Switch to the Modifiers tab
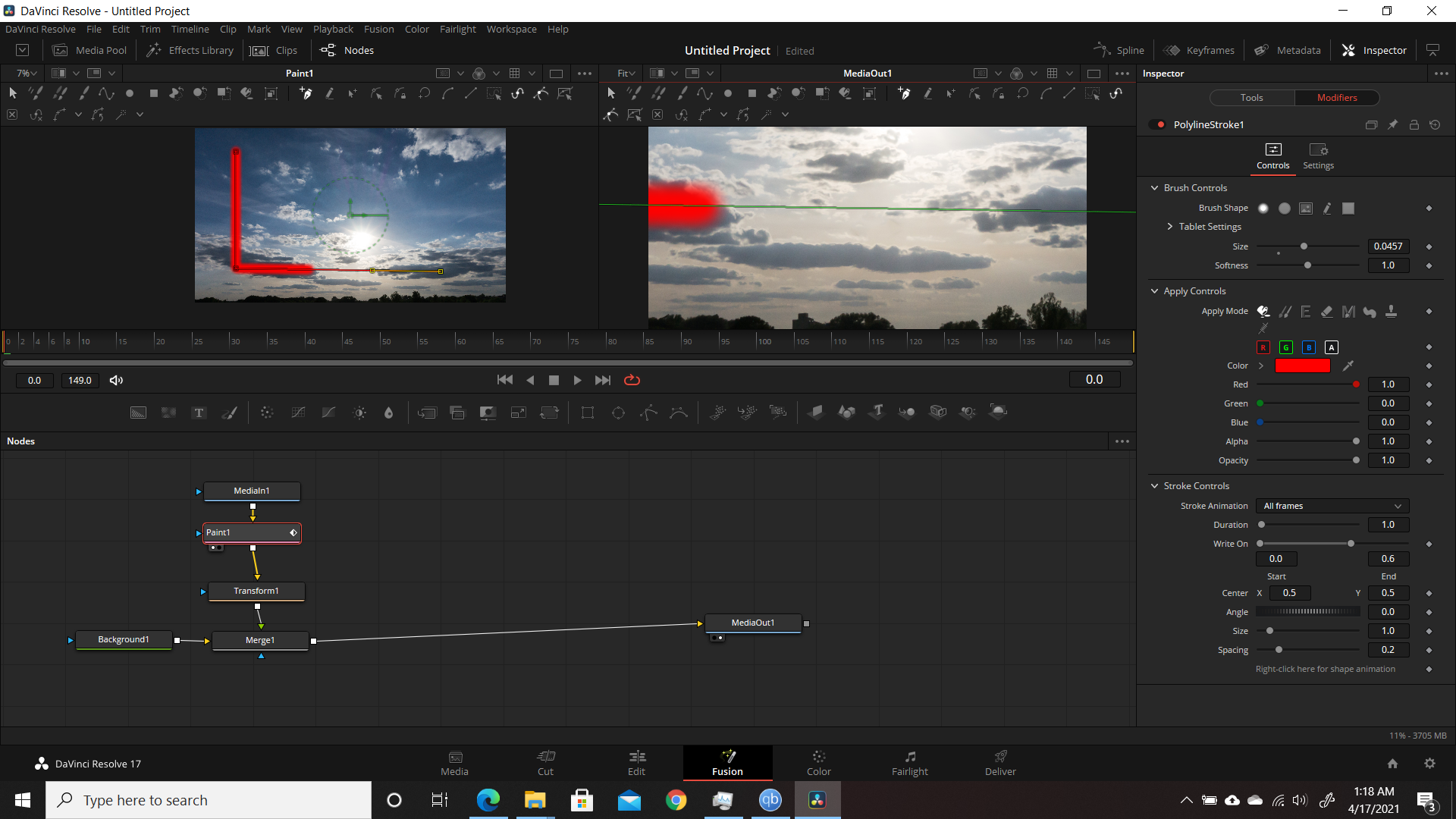1456x819 pixels. 1337,98
